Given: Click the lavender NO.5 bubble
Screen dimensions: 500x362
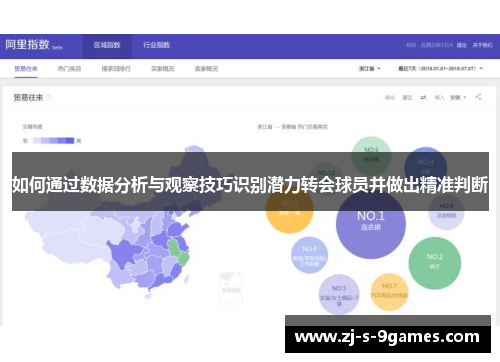Looking at the screenshot, I should point(339,294).
